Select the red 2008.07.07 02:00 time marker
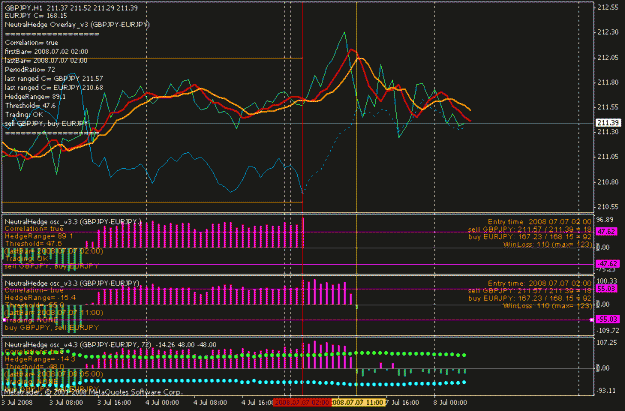 302,402
